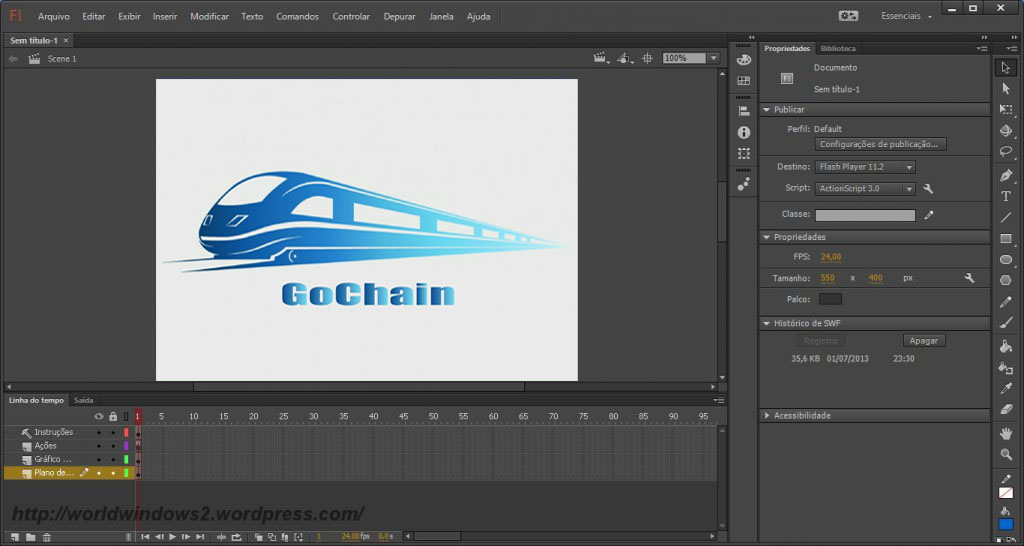Viewport: 1024px width, 546px height.
Task: Toggle visibility of Instruções layer
Action: tap(99, 432)
